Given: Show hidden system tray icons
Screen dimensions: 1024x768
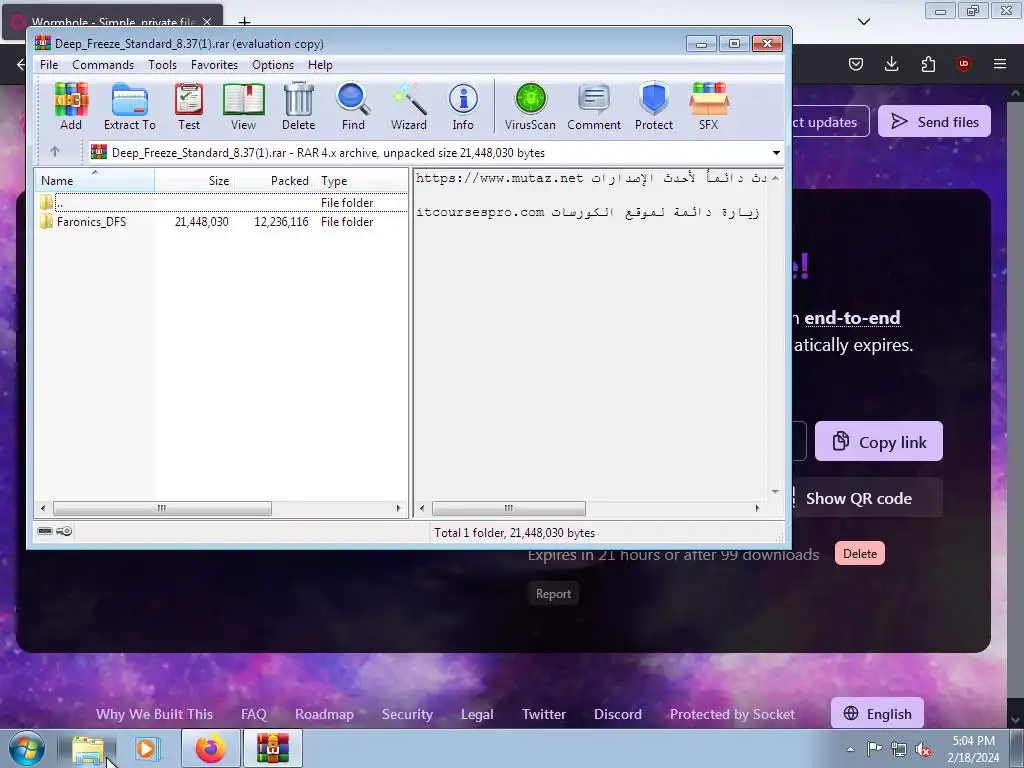Looking at the screenshot, I should click(850, 750).
